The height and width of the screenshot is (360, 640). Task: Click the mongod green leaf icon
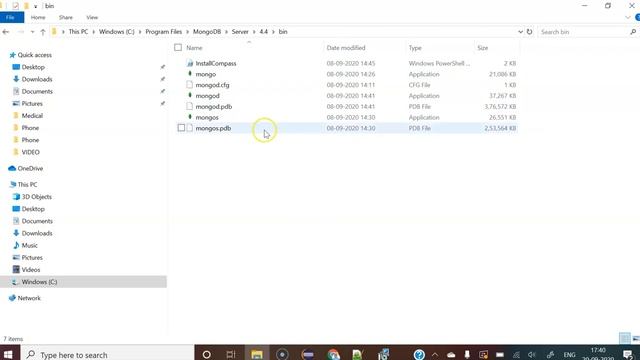[190, 96]
